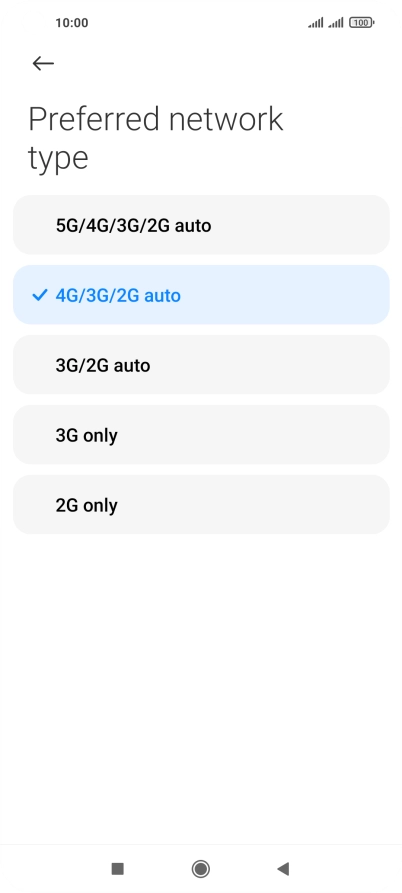Tap the triangle back navigation button
Viewport: 402px width, 893px height.
[x=283, y=869]
